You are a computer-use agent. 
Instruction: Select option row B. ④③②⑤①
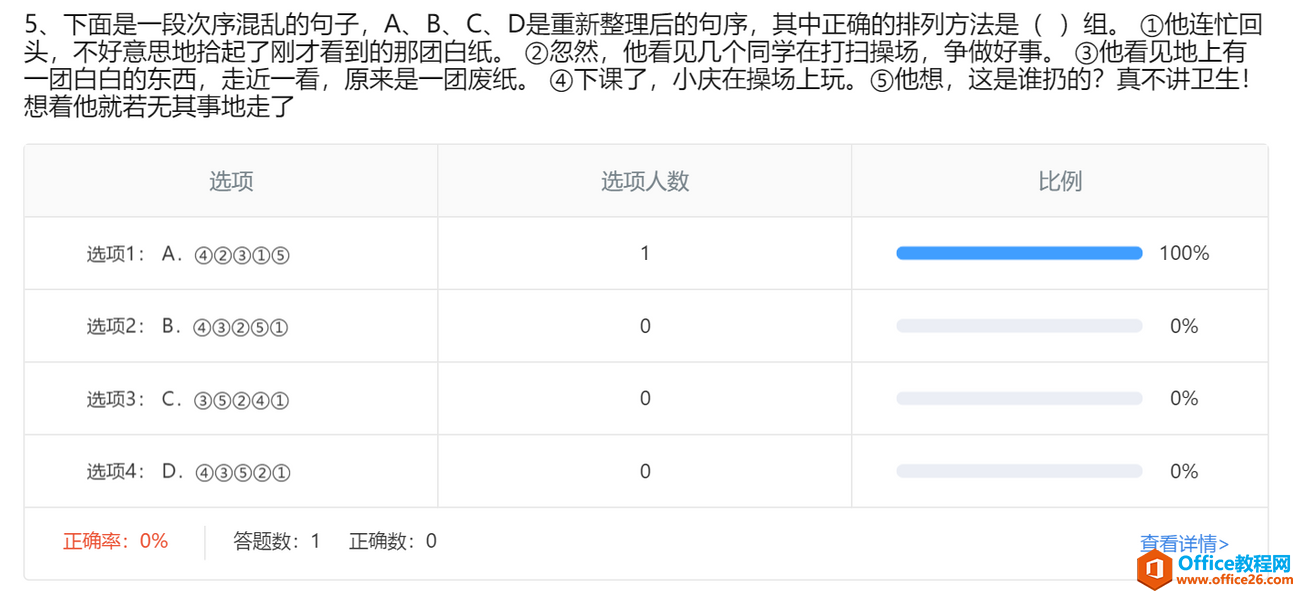click(x=646, y=326)
